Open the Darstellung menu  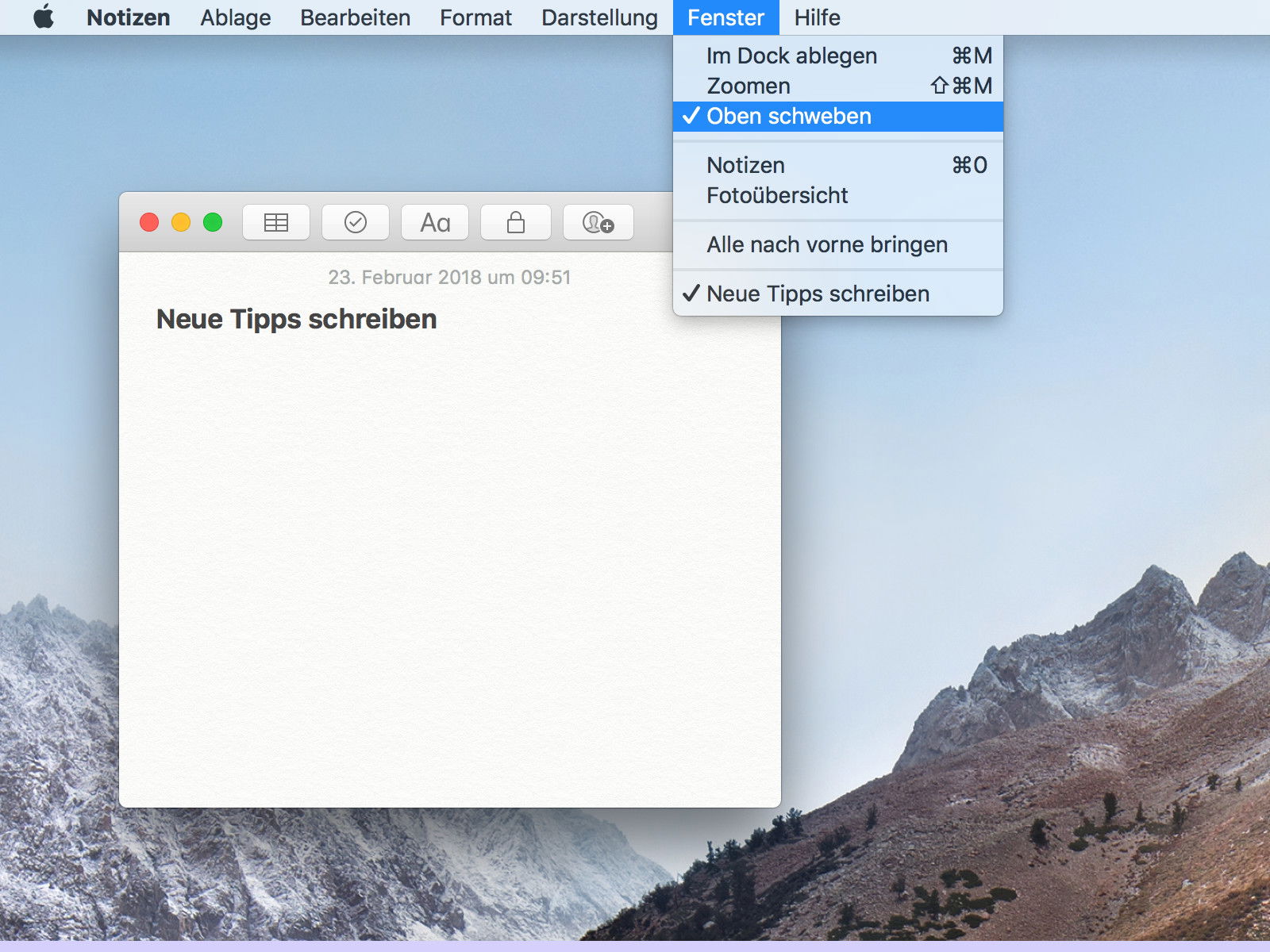599,17
